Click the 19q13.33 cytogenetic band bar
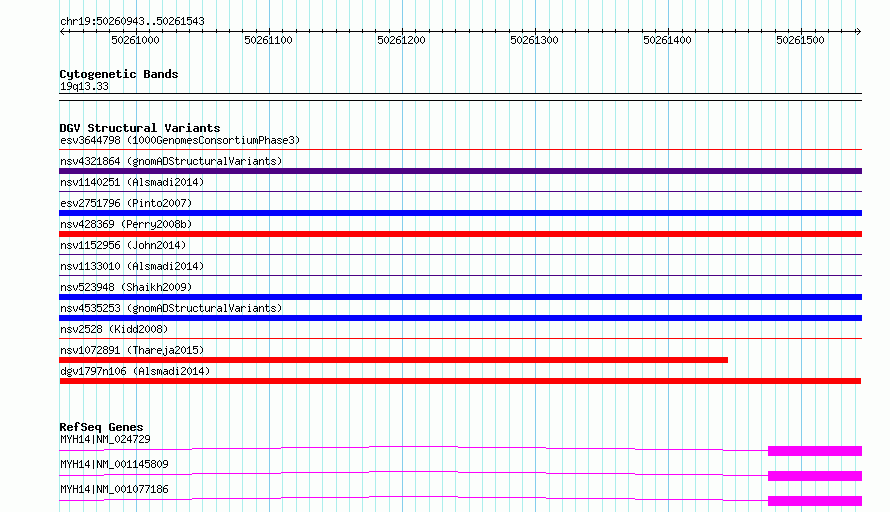The height and width of the screenshot is (512, 890). (x=460, y=97)
